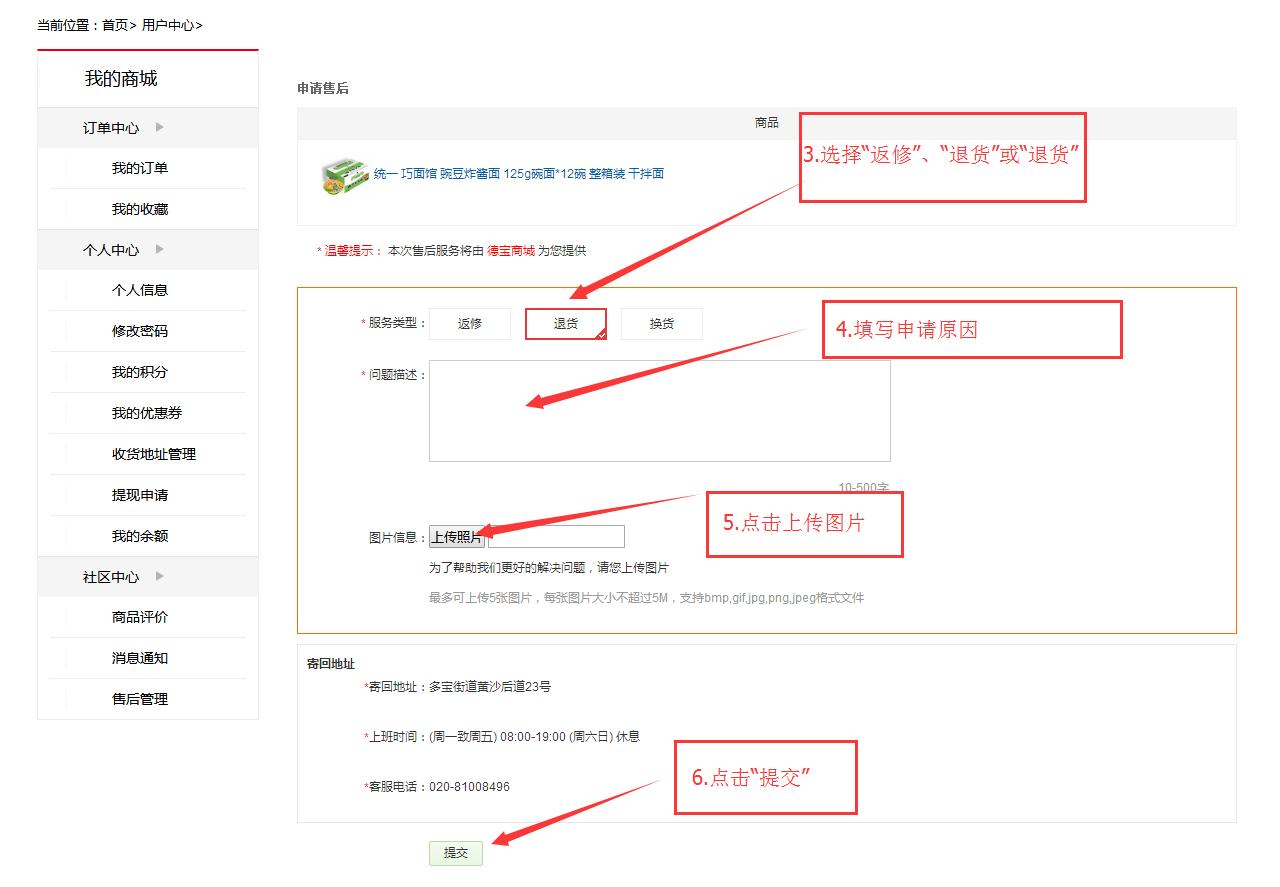
Task: Open 修改密码 menu item
Action: tap(140, 331)
